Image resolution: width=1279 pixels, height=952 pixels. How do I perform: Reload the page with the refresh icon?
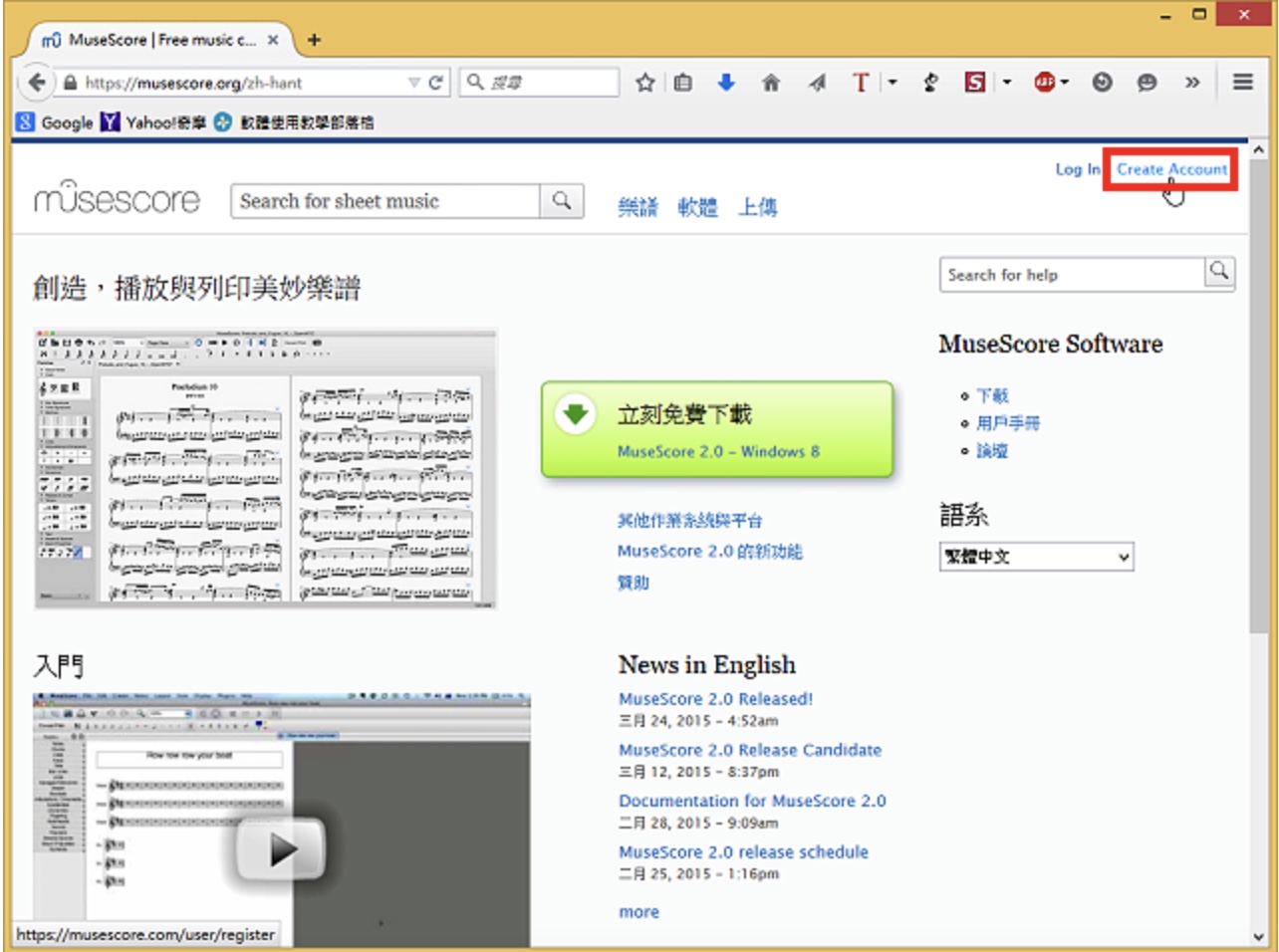click(435, 83)
